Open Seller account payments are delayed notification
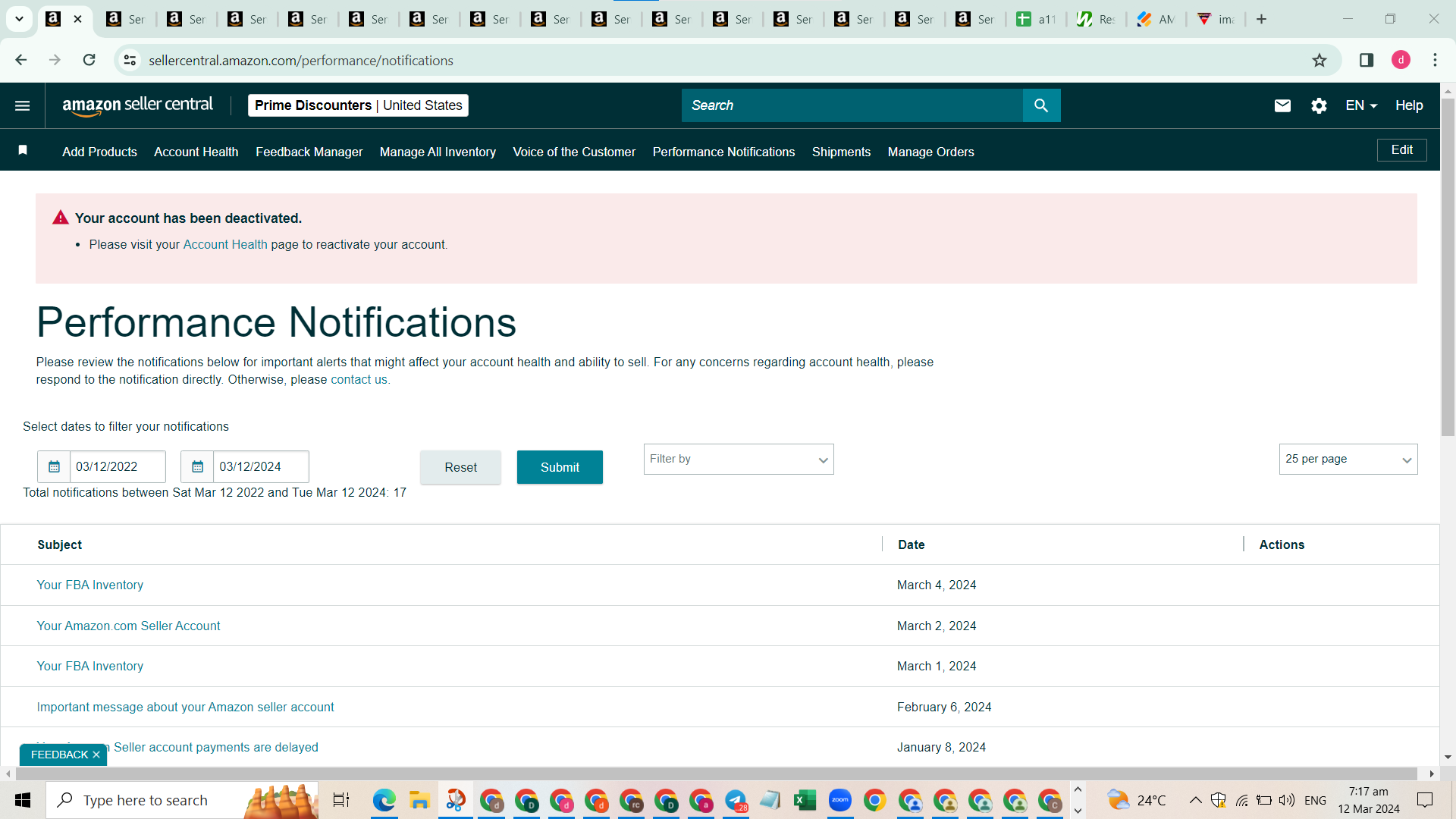This screenshot has height=819, width=1456. [216, 747]
